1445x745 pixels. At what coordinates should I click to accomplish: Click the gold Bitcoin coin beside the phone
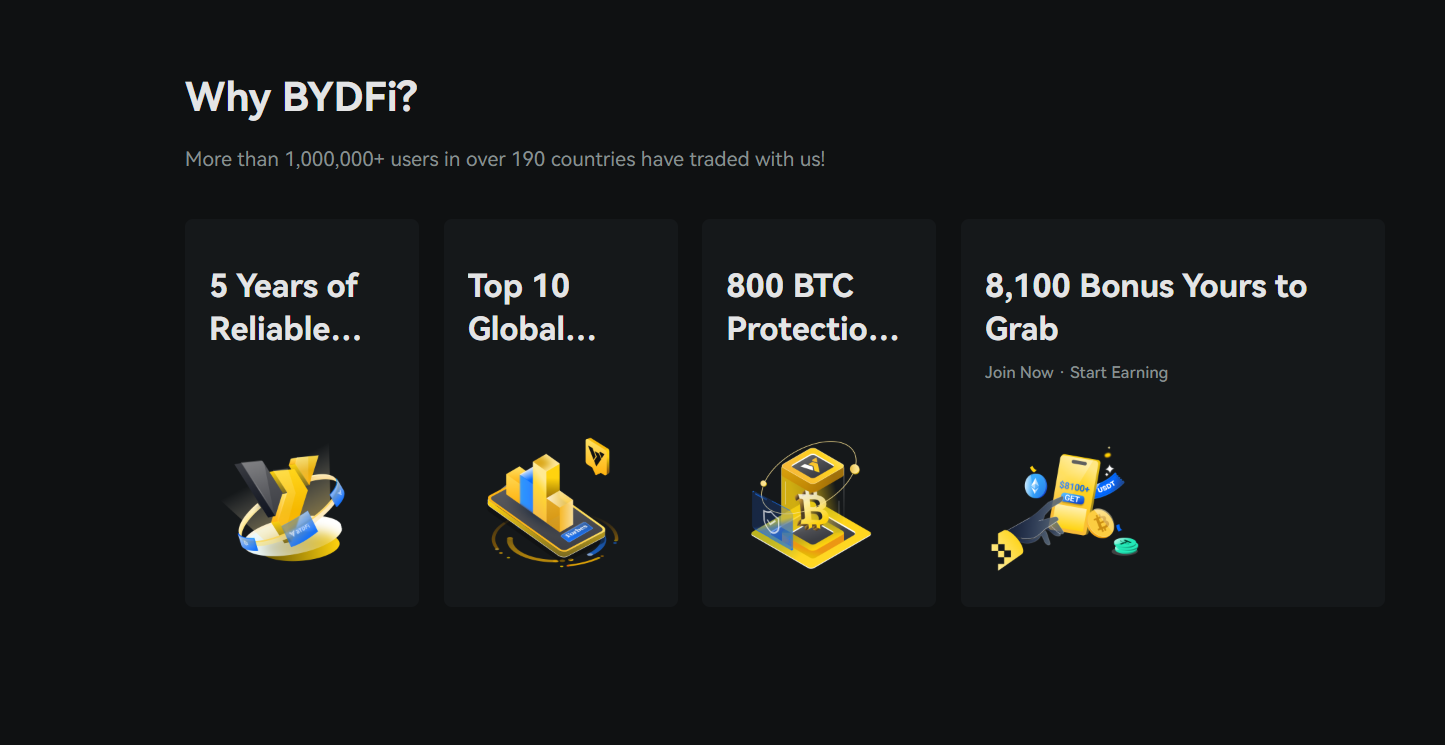pos(1101,523)
